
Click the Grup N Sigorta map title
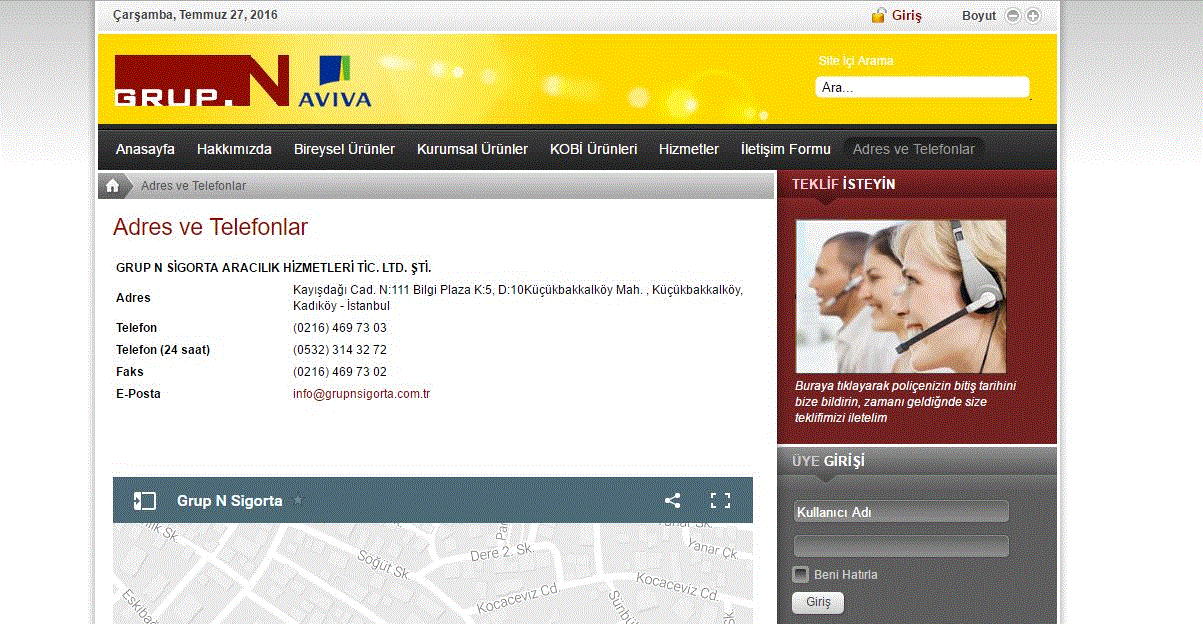pos(229,500)
